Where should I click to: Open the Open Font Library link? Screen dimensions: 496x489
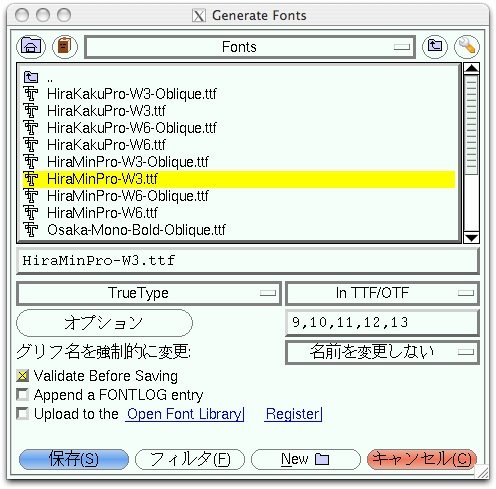click(x=185, y=414)
